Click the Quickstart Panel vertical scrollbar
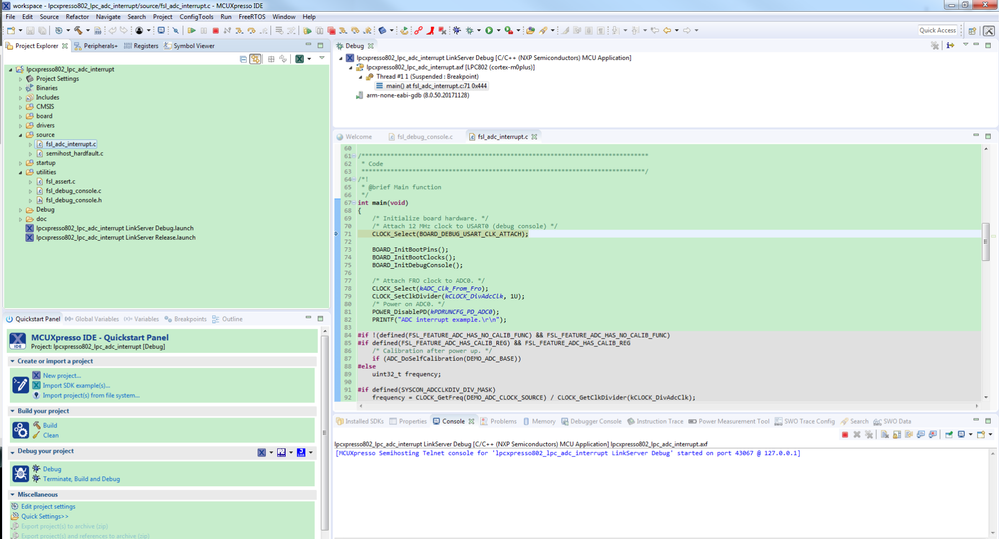 click(x=324, y=433)
